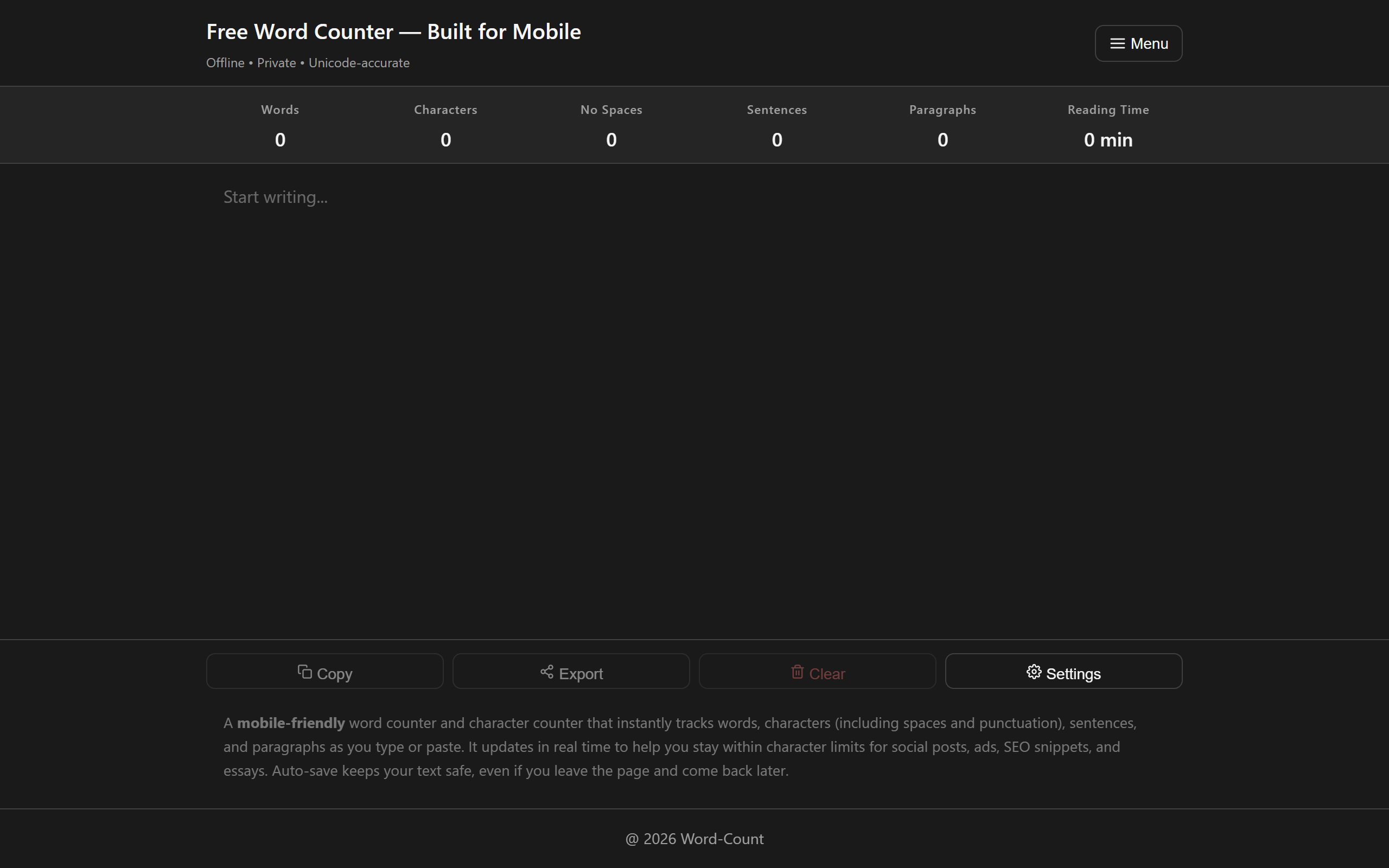The width and height of the screenshot is (1389, 868).
Task: Select the Sentences count stat
Action: [x=777, y=125]
